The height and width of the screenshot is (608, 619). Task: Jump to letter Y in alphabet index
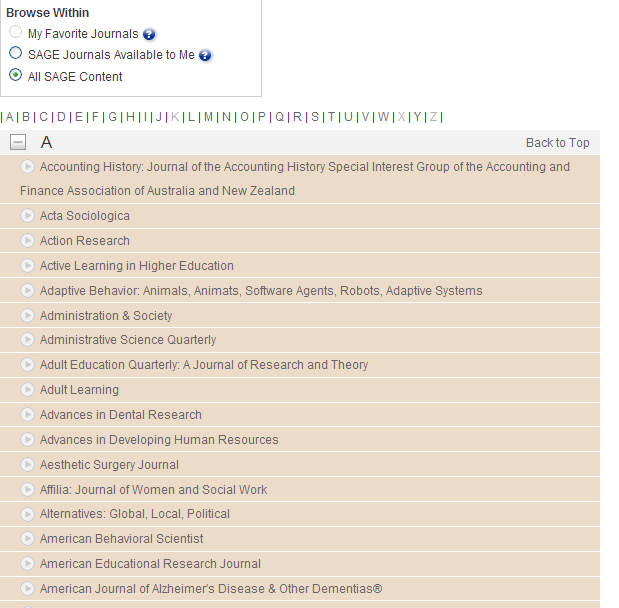click(417, 117)
